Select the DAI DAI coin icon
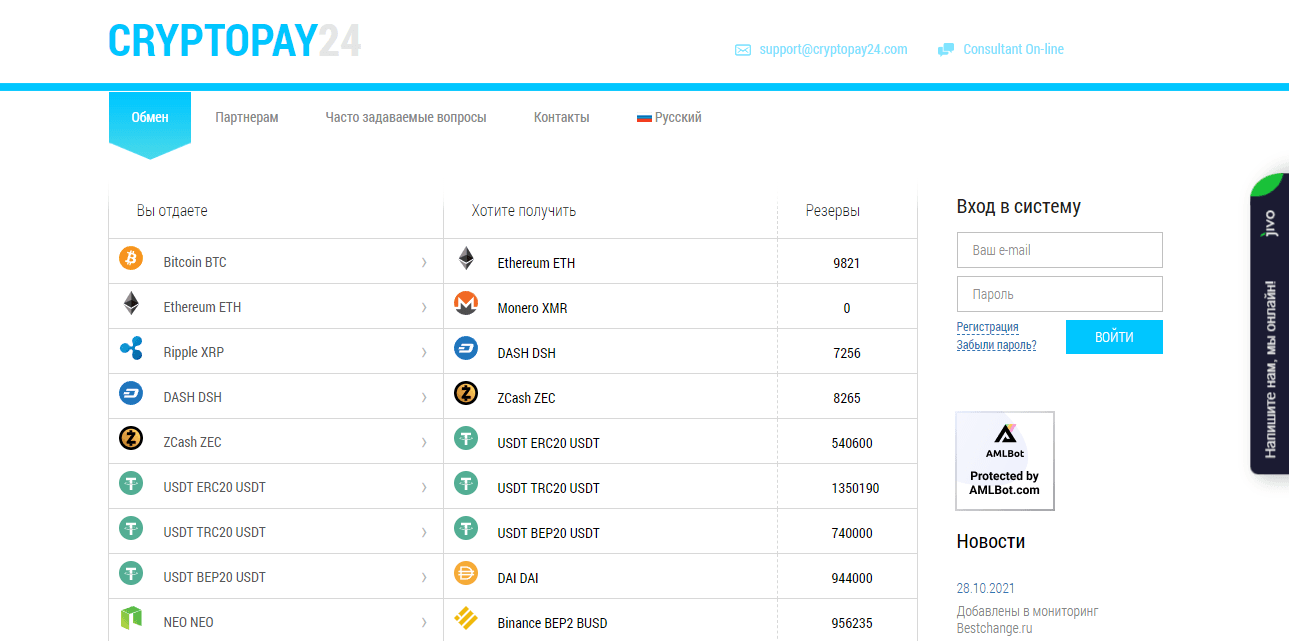Image resolution: width=1289 pixels, height=641 pixels. pyautogui.click(x=466, y=575)
